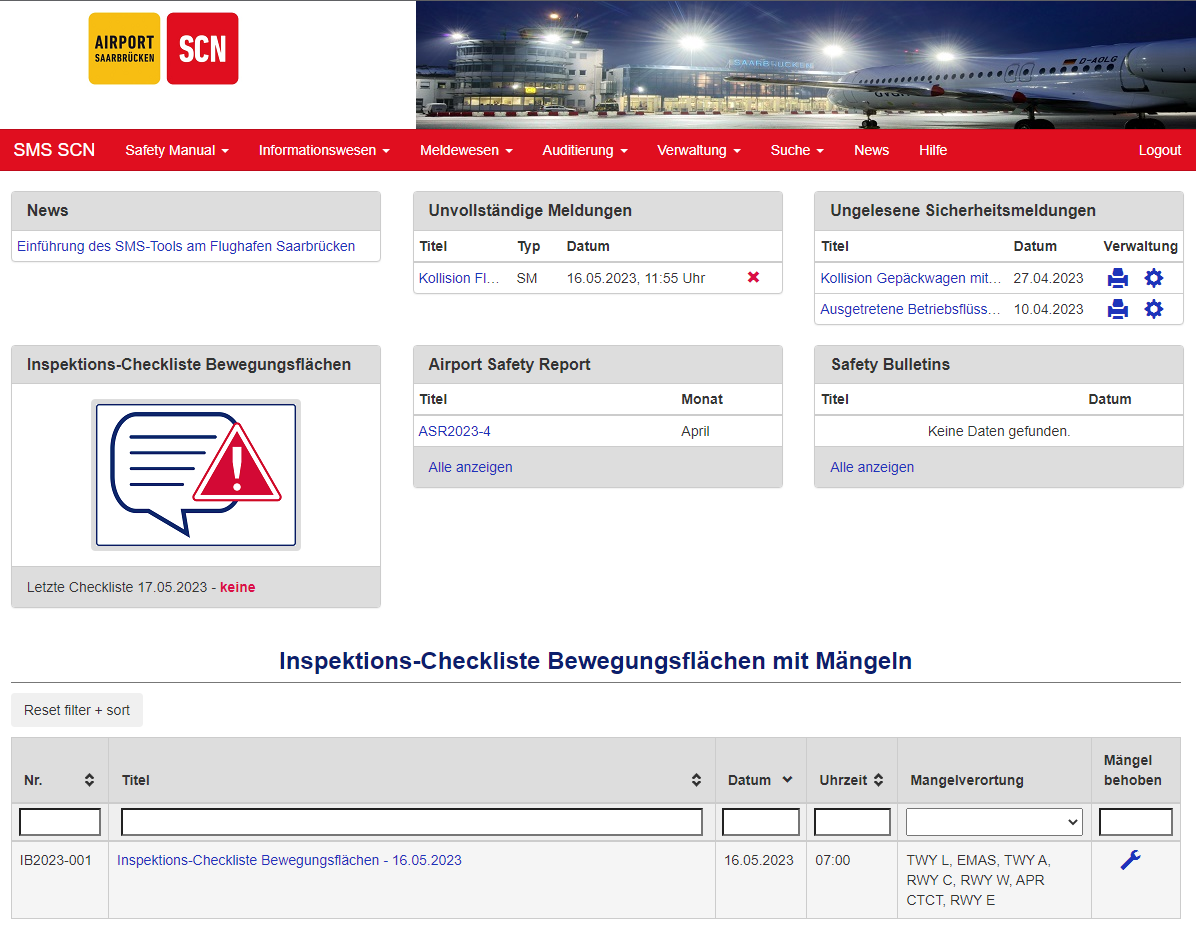
Task: Go to the Hilfe page
Action: pyautogui.click(x=932, y=150)
